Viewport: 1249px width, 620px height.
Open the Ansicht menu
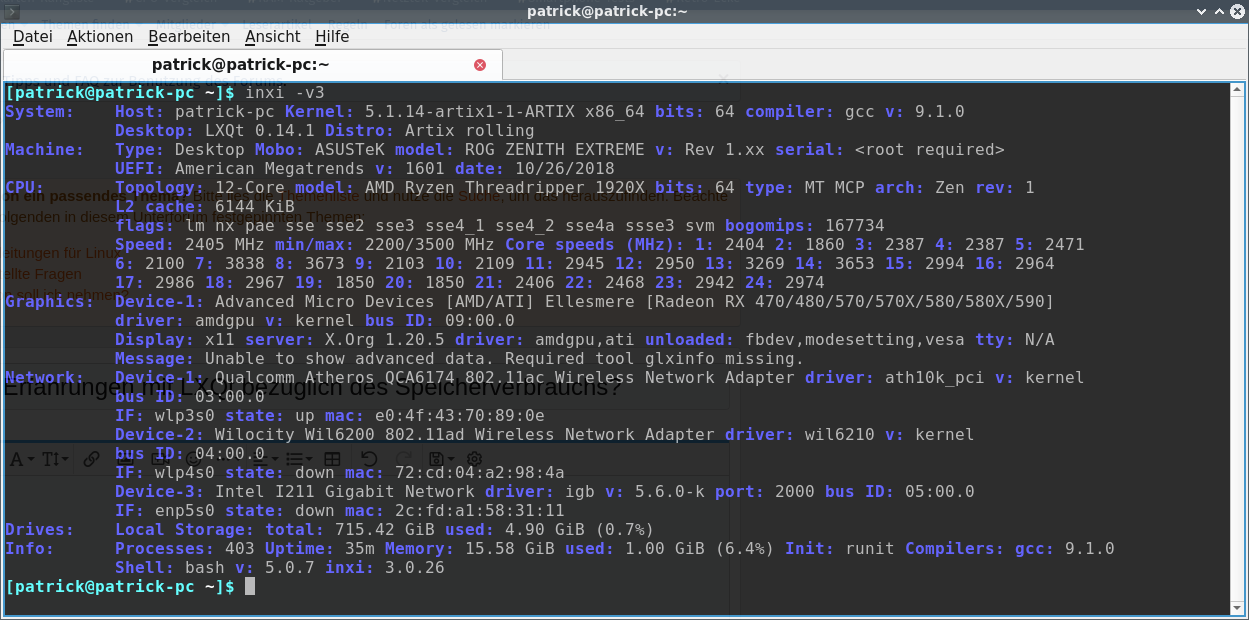tap(272, 36)
